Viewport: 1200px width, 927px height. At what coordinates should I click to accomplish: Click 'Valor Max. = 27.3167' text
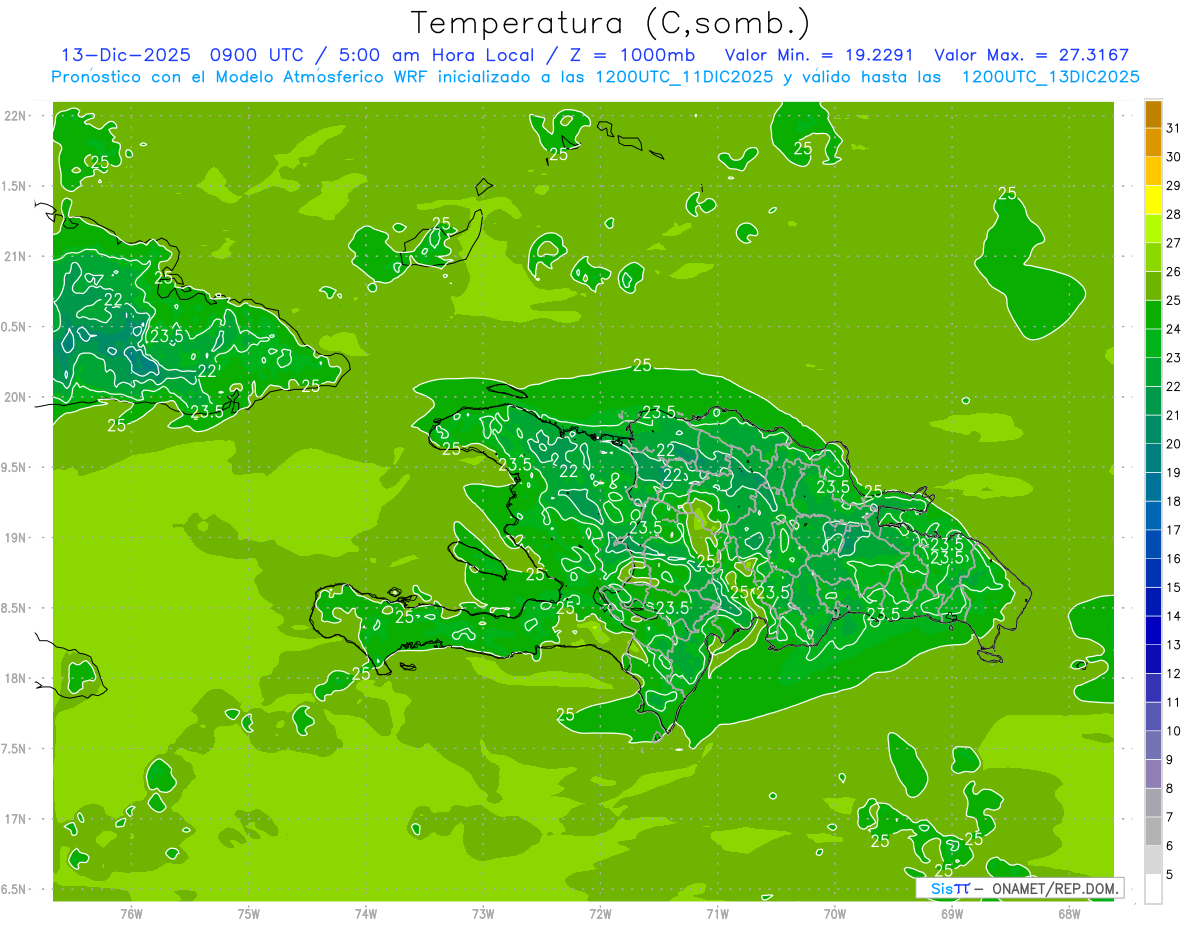(1032, 56)
